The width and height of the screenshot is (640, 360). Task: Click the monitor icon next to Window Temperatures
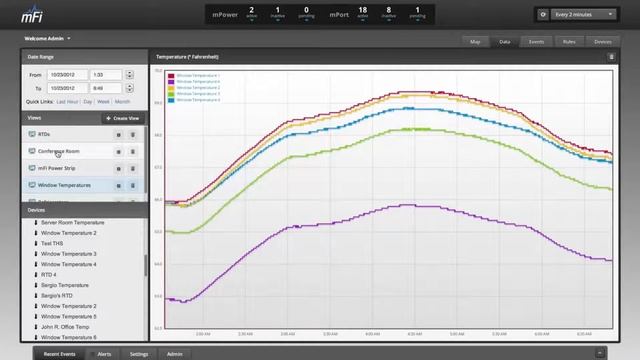[x=32, y=185]
